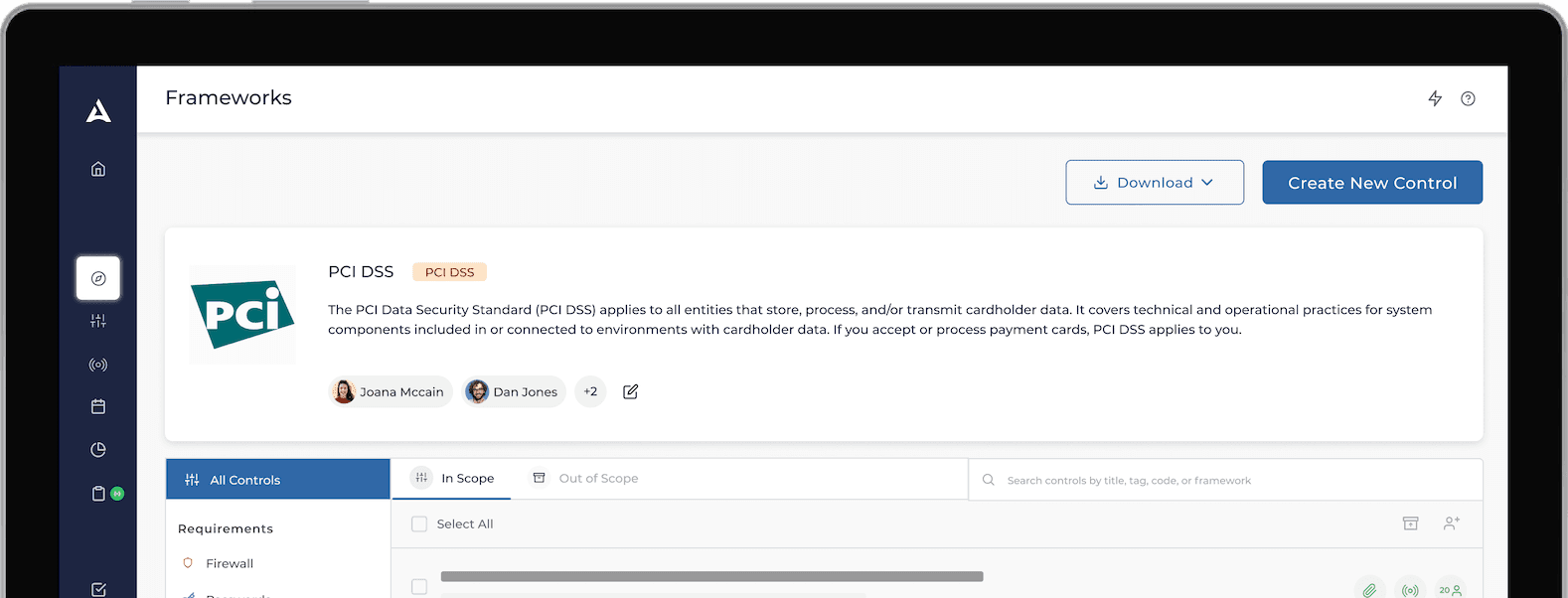Click the PCI logo image
1568x598 pixels.
pyautogui.click(x=242, y=314)
